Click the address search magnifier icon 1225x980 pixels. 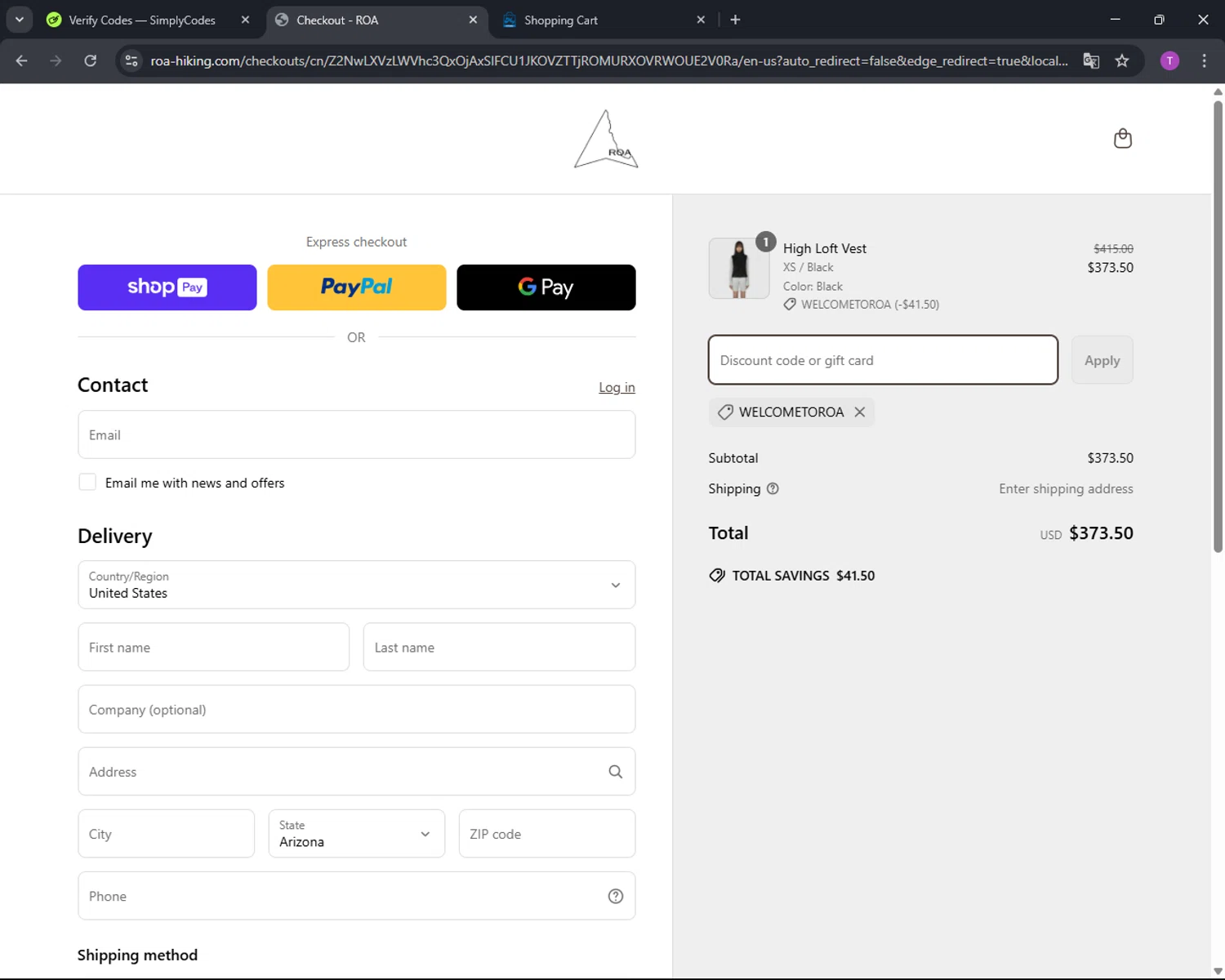(x=616, y=772)
